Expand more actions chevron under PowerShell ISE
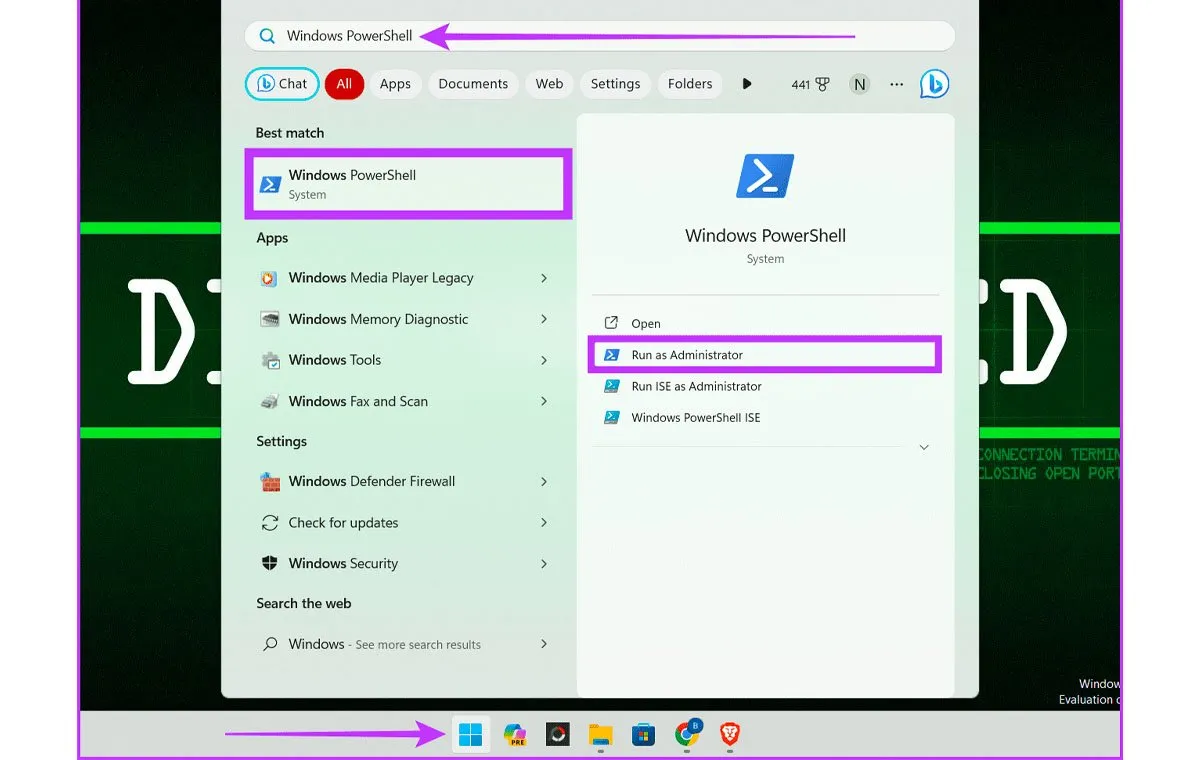This screenshot has height=760, width=1200. pos(924,448)
